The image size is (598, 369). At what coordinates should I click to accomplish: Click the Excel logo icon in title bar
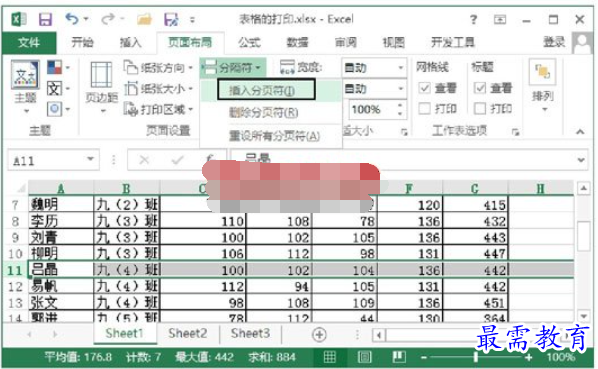pyautogui.click(x=18, y=19)
